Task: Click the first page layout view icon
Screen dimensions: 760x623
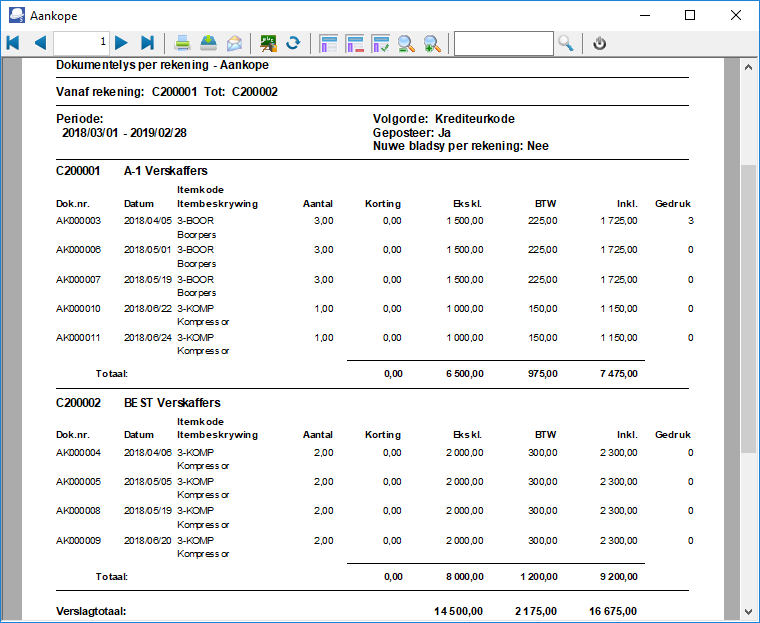Action: click(x=329, y=43)
